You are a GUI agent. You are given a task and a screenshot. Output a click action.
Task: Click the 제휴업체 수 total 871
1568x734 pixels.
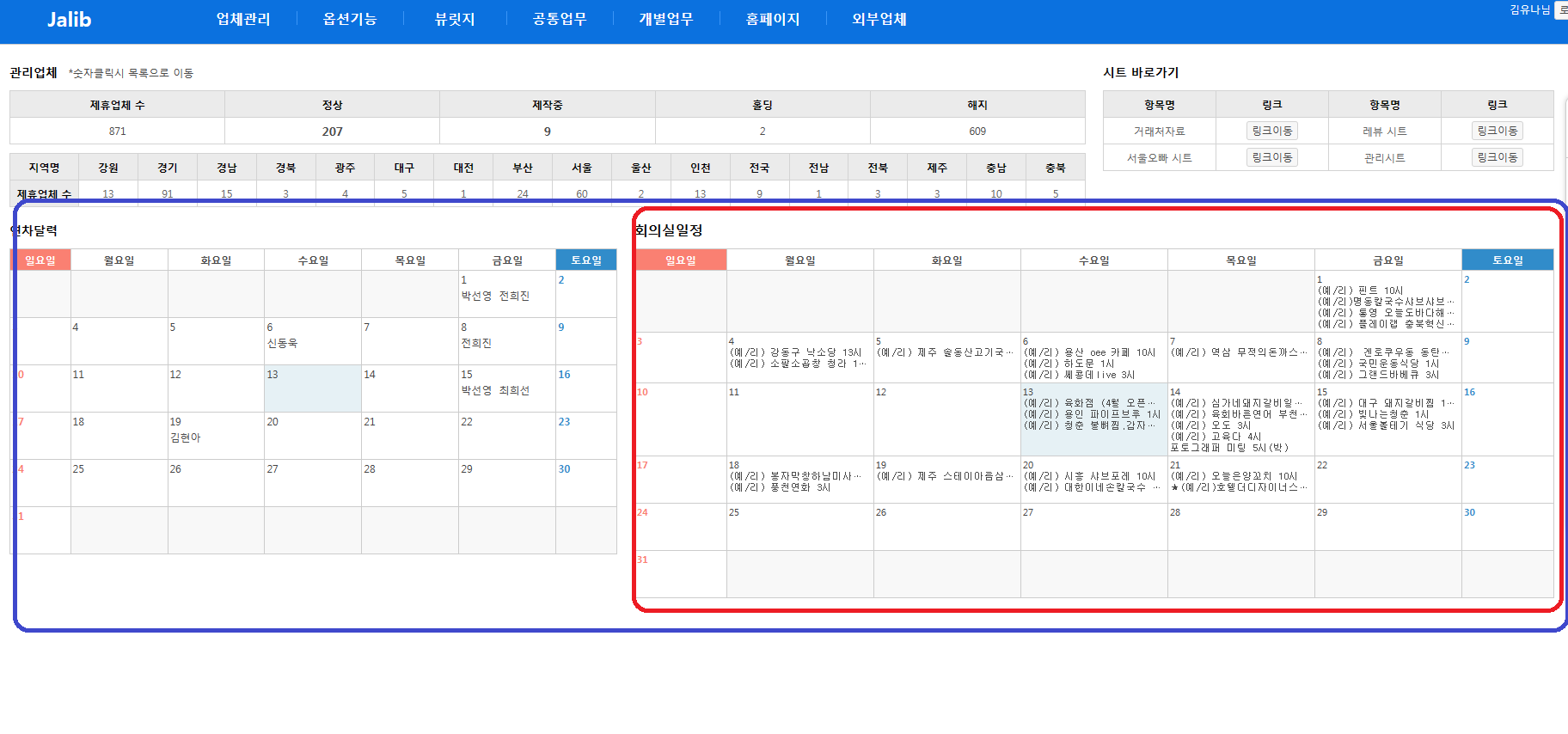click(118, 132)
